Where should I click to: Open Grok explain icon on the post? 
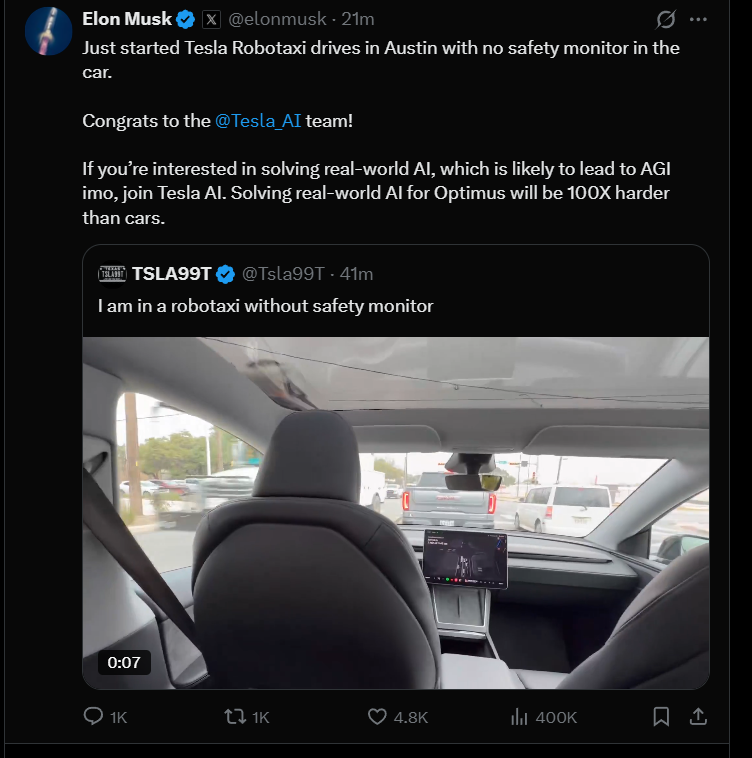(665, 19)
